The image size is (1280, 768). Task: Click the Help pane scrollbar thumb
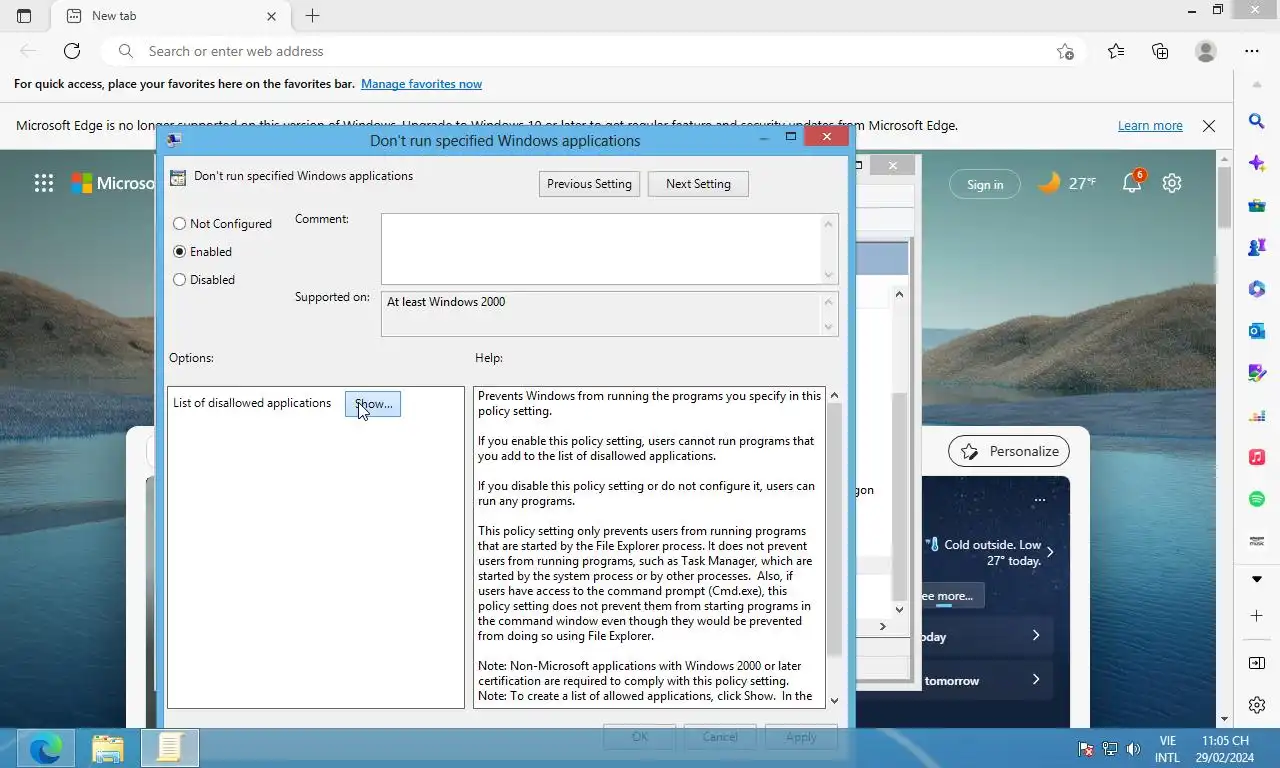(x=835, y=530)
